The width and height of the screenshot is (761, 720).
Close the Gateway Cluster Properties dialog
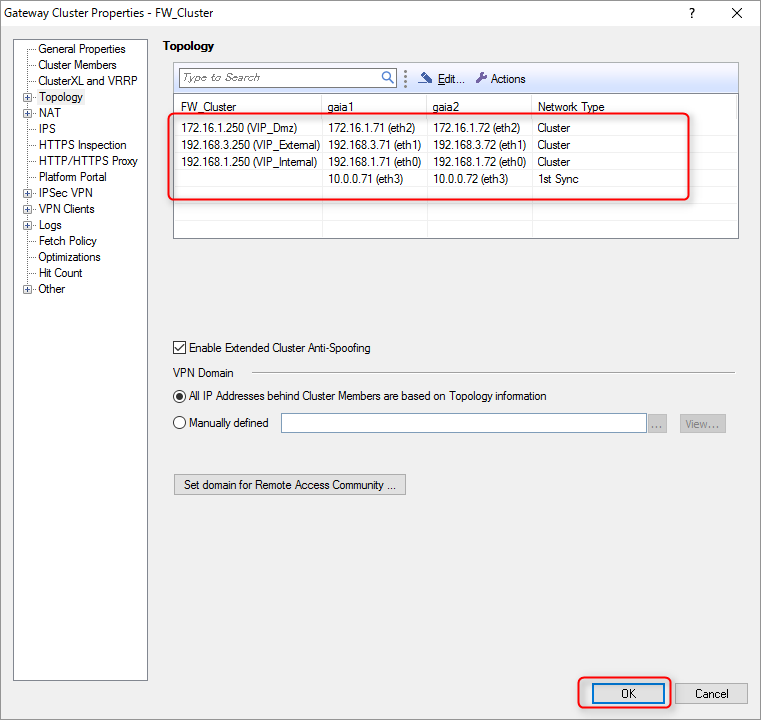(x=737, y=13)
